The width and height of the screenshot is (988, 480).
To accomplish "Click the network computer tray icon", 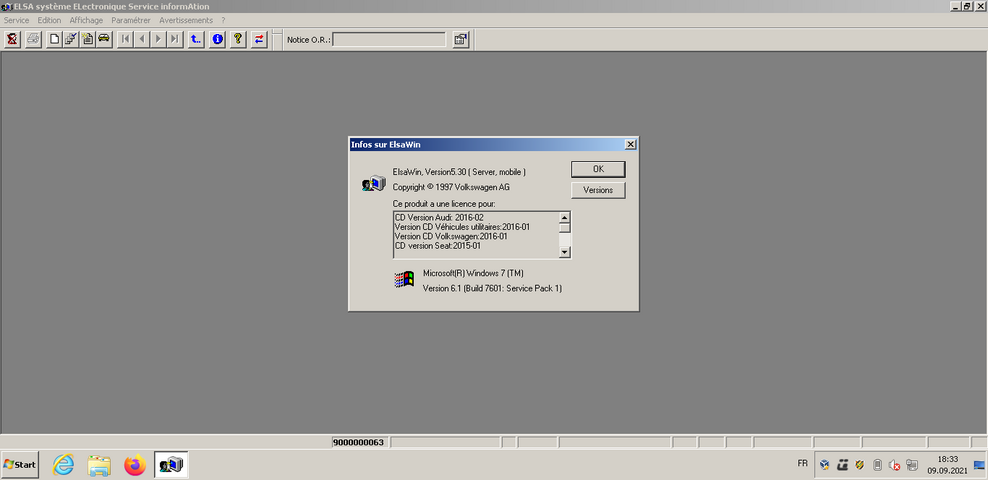I will click(x=911, y=466).
